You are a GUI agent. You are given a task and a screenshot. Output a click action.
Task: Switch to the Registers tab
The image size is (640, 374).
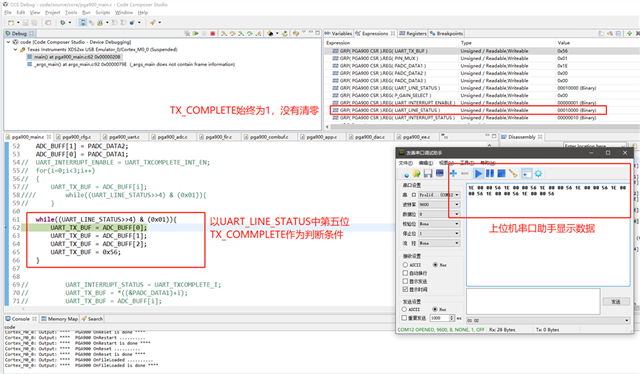click(413, 33)
